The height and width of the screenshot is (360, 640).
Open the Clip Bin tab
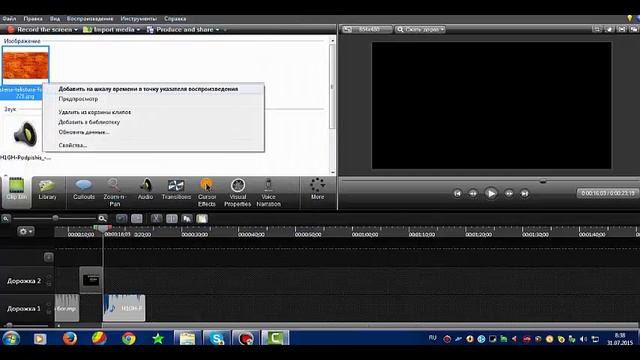pos(16,192)
